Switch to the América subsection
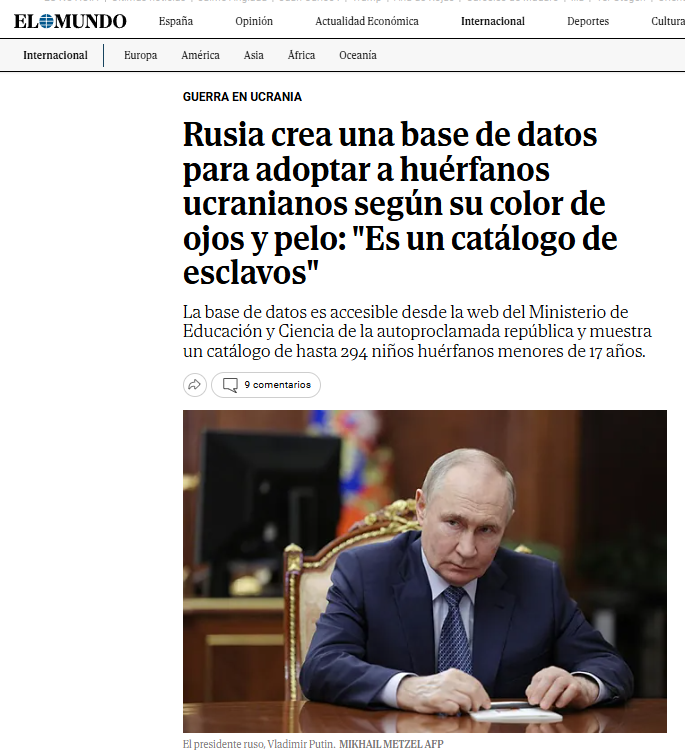The height and width of the screenshot is (754, 685). click(200, 55)
